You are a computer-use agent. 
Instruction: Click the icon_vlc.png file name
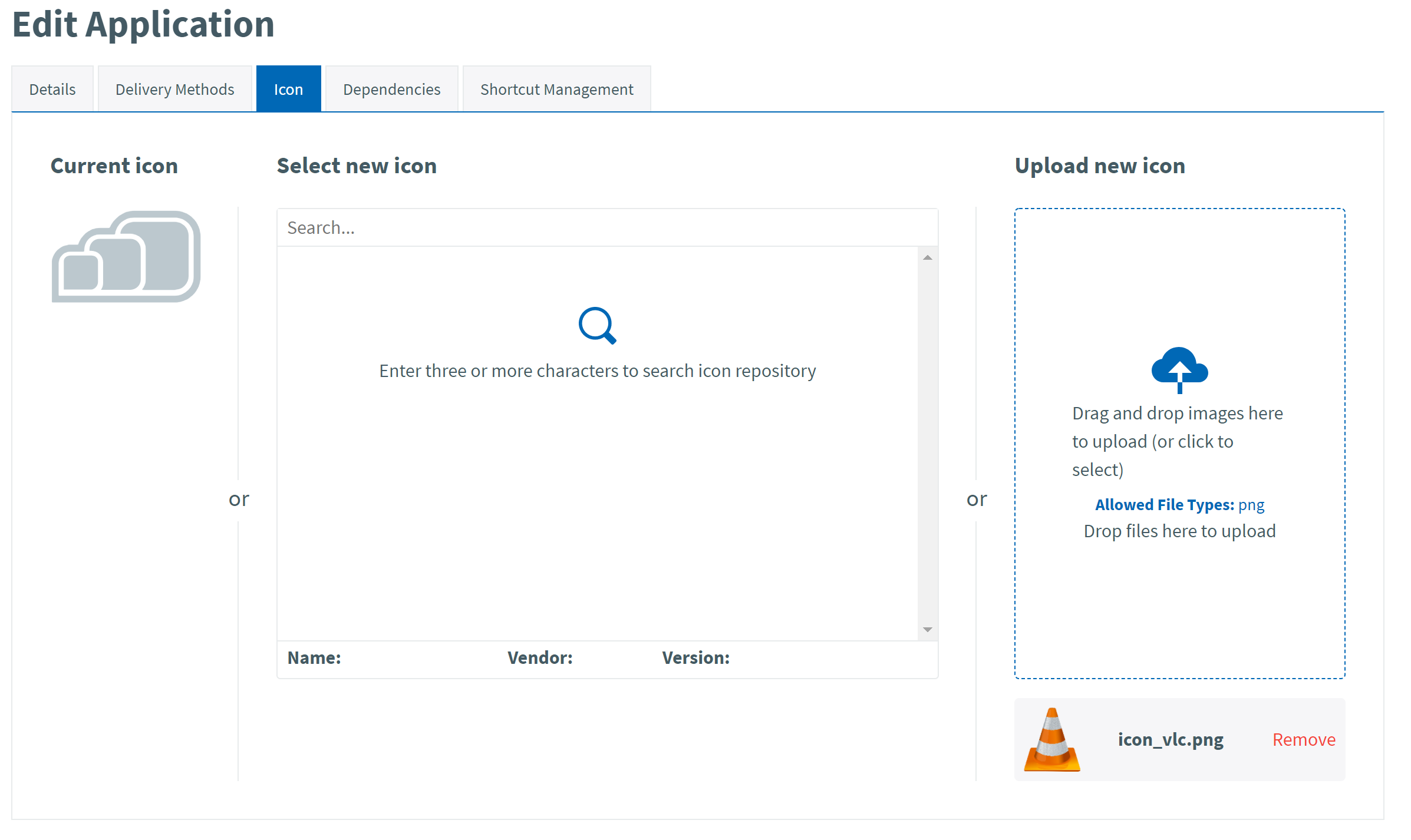[x=1171, y=740]
